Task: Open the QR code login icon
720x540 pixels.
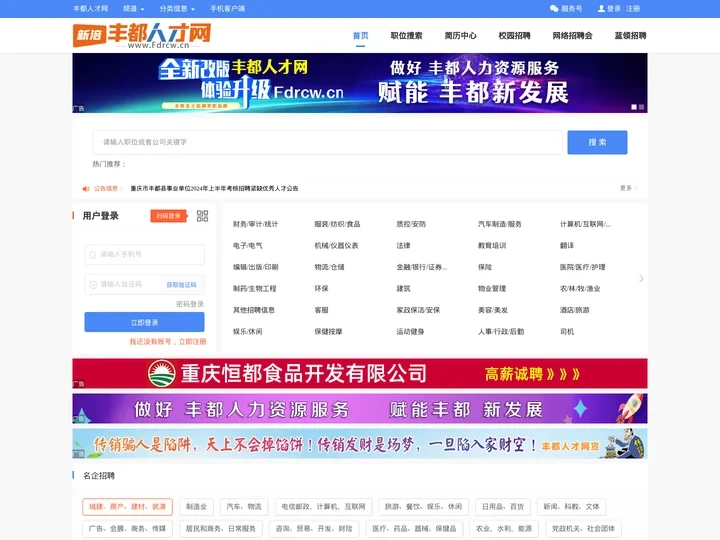Action: tap(202, 216)
